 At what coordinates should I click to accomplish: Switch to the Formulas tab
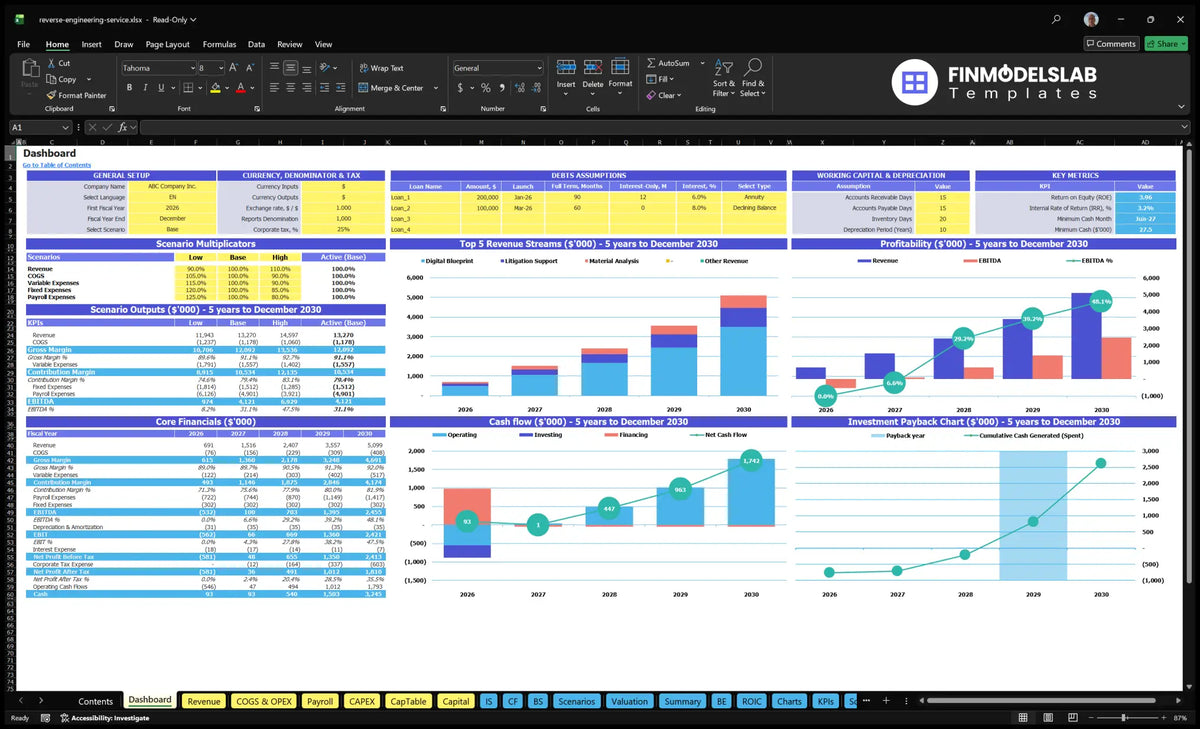(x=219, y=44)
